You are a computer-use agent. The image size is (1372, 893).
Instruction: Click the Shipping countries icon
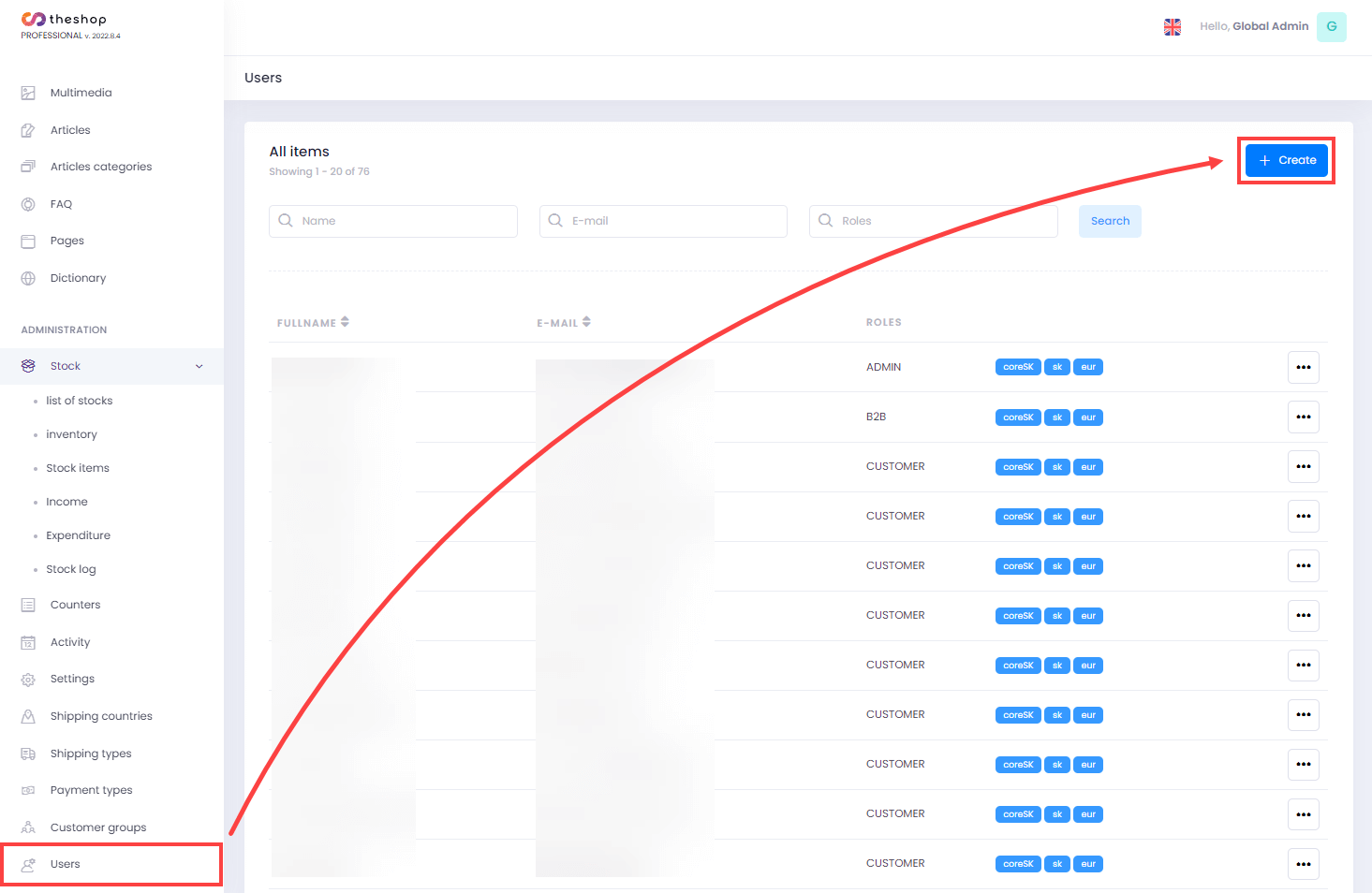[x=28, y=716]
